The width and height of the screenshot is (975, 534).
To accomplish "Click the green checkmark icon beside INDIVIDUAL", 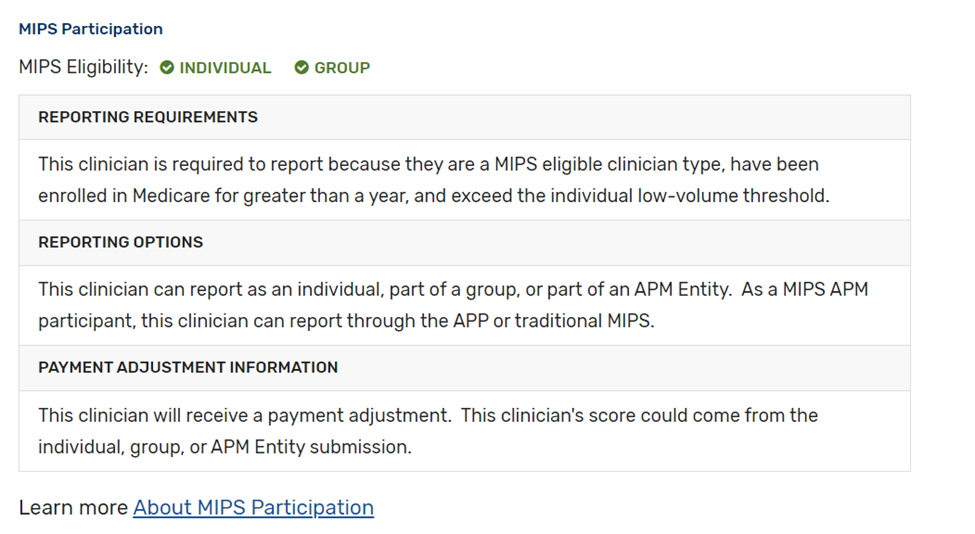I will click(x=167, y=68).
